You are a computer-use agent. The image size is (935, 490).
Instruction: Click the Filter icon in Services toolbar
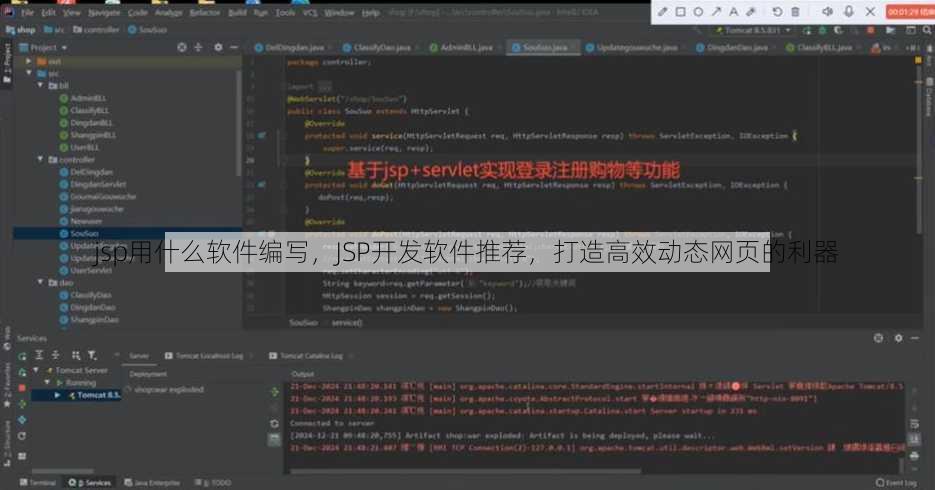(x=92, y=355)
